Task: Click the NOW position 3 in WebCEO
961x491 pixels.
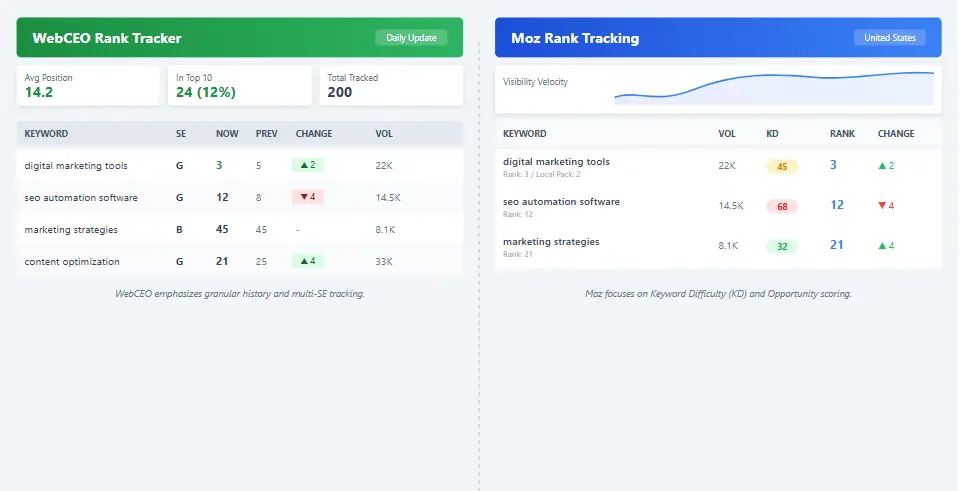Action: tap(219, 165)
